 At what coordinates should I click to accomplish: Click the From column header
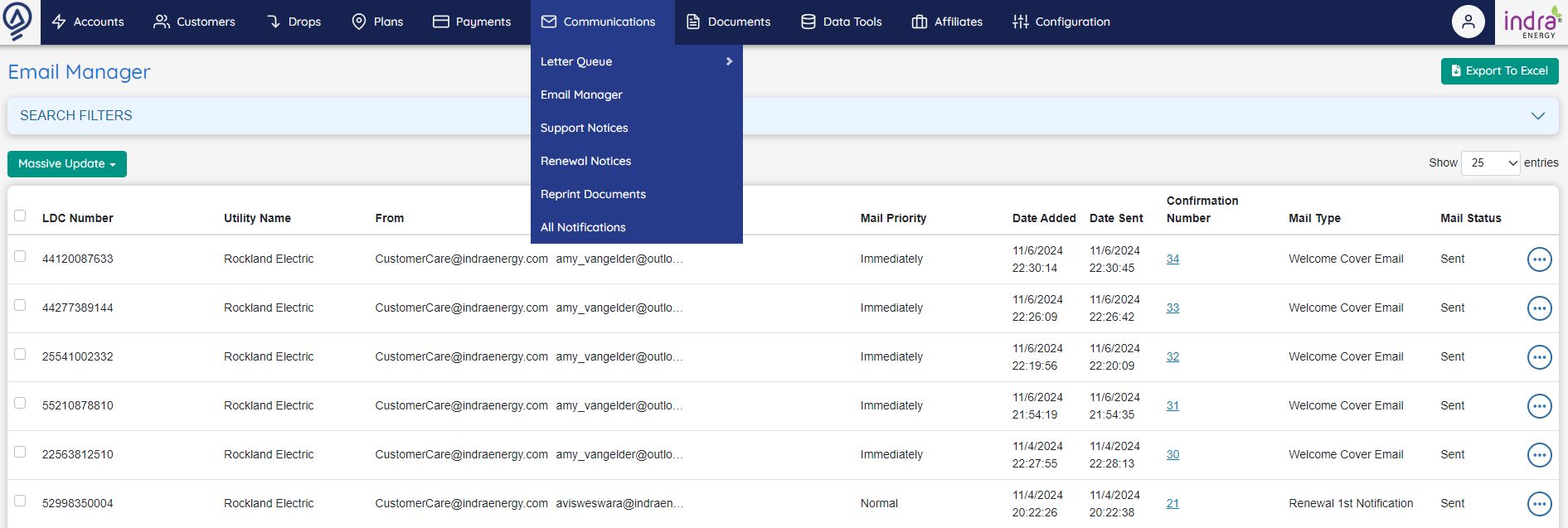coord(390,218)
